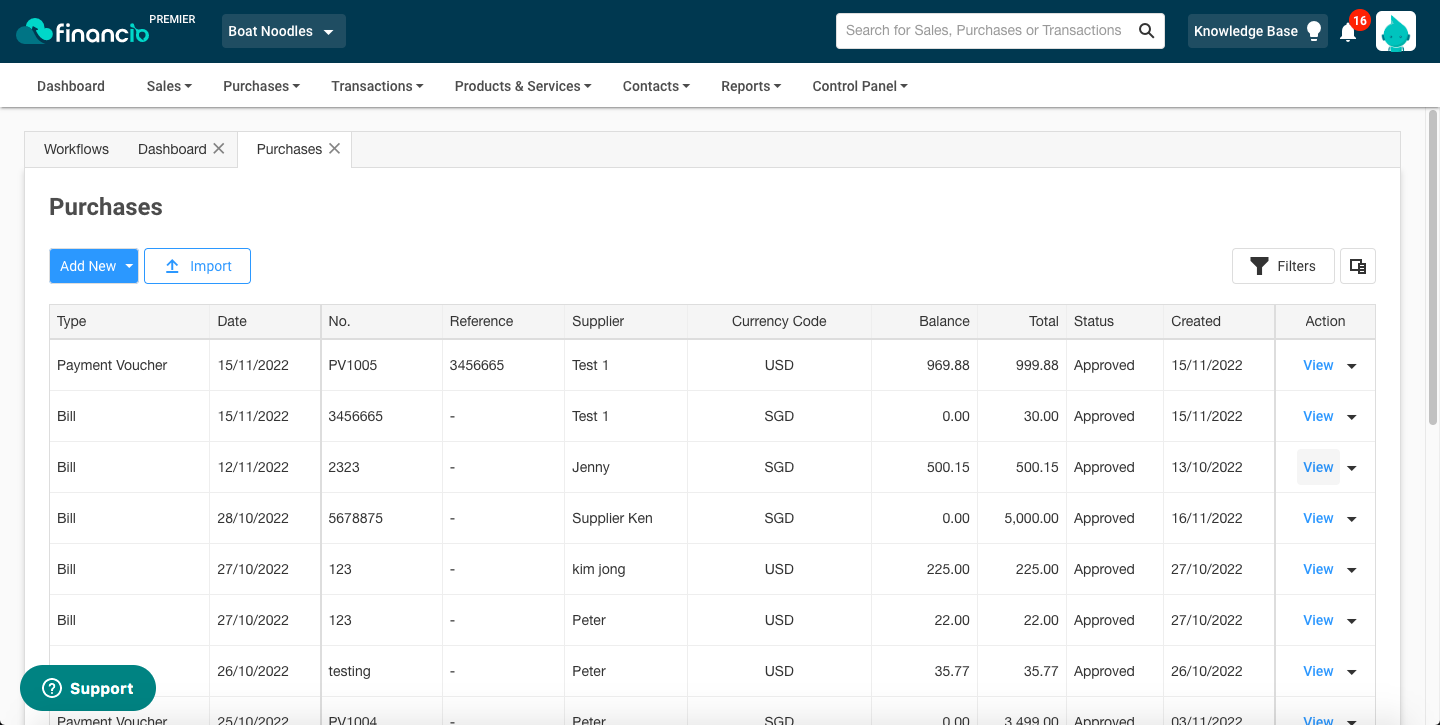This screenshot has width=1440, height=725.
Task: Switch to the Workflows tab
Action: coord(76,149)
